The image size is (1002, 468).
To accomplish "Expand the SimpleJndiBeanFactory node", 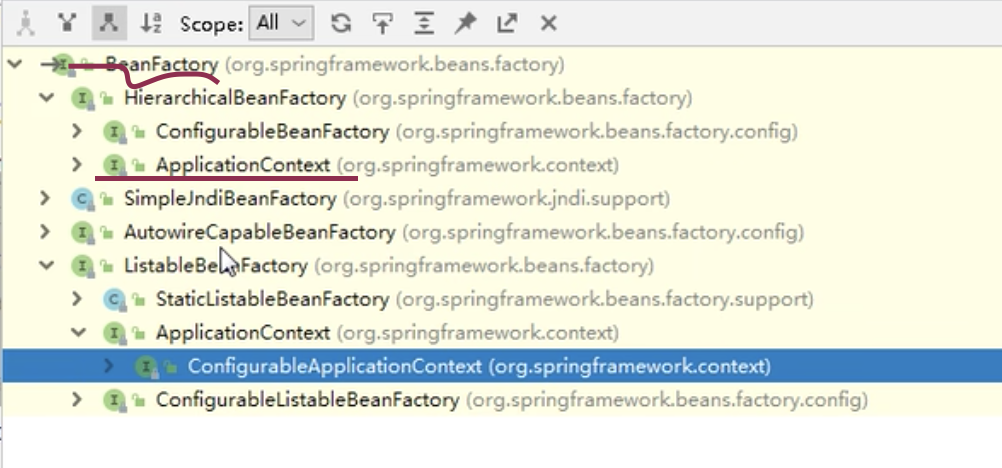I will click(x=45, y=198).
